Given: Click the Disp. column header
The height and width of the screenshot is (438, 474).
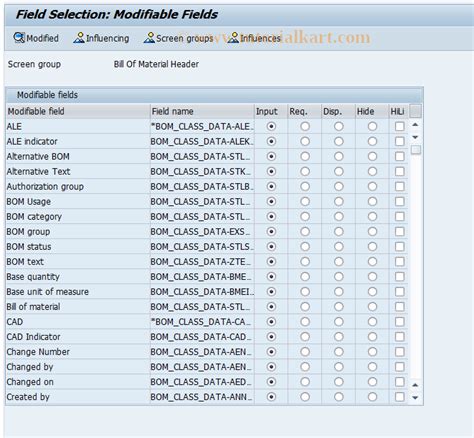Looking at the screenshot, I should (338, 111).
